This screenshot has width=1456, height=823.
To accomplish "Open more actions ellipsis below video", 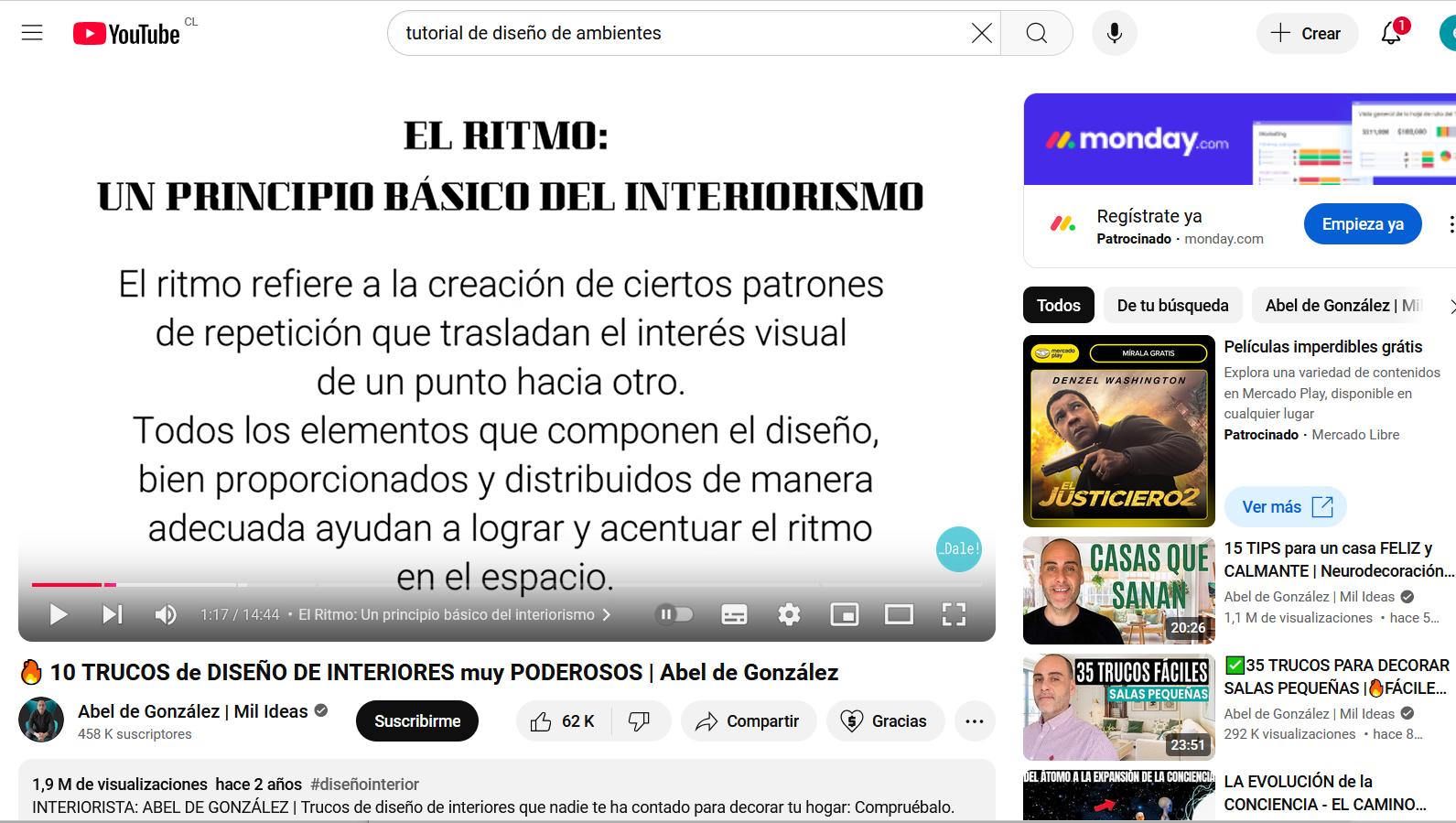I will [975, 721].
